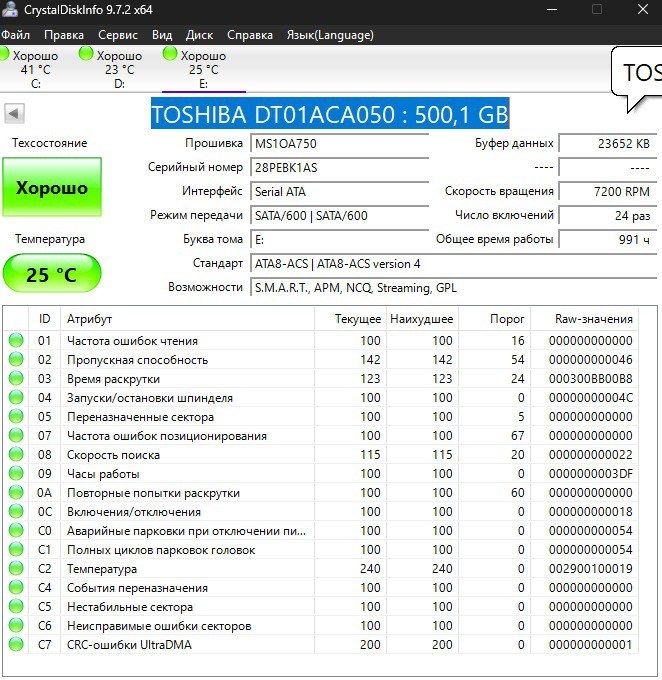Click the Порог column header
The height and width of the screenshot is (680, 662).
(495, 319)
